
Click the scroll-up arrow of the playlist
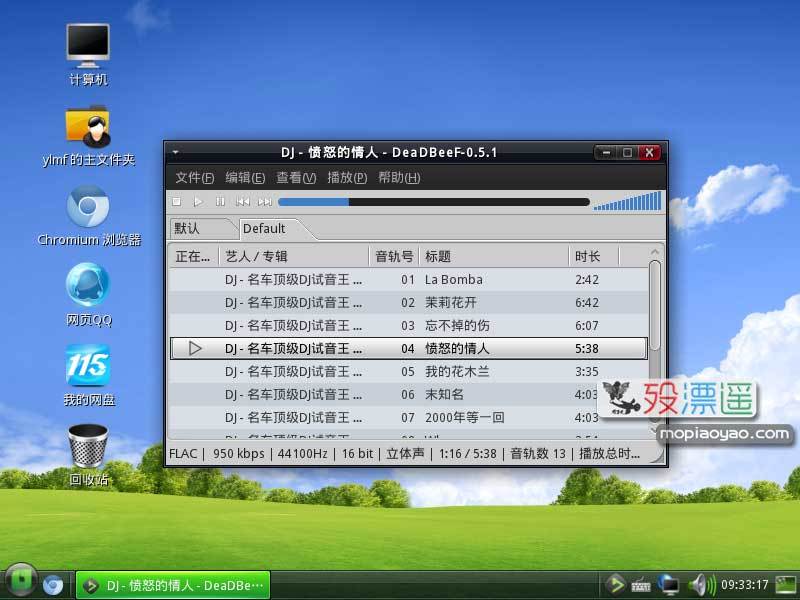point(655,252)
